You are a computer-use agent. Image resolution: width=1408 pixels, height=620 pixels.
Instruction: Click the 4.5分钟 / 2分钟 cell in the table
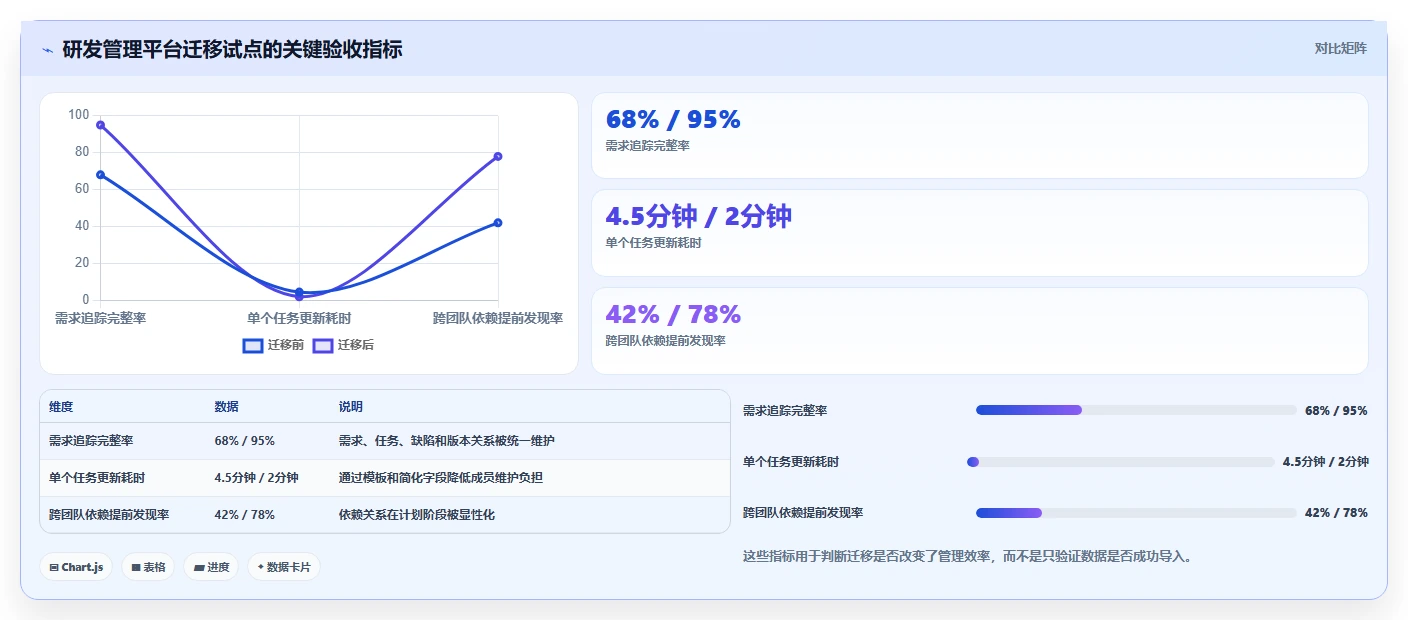click(256, 478)
